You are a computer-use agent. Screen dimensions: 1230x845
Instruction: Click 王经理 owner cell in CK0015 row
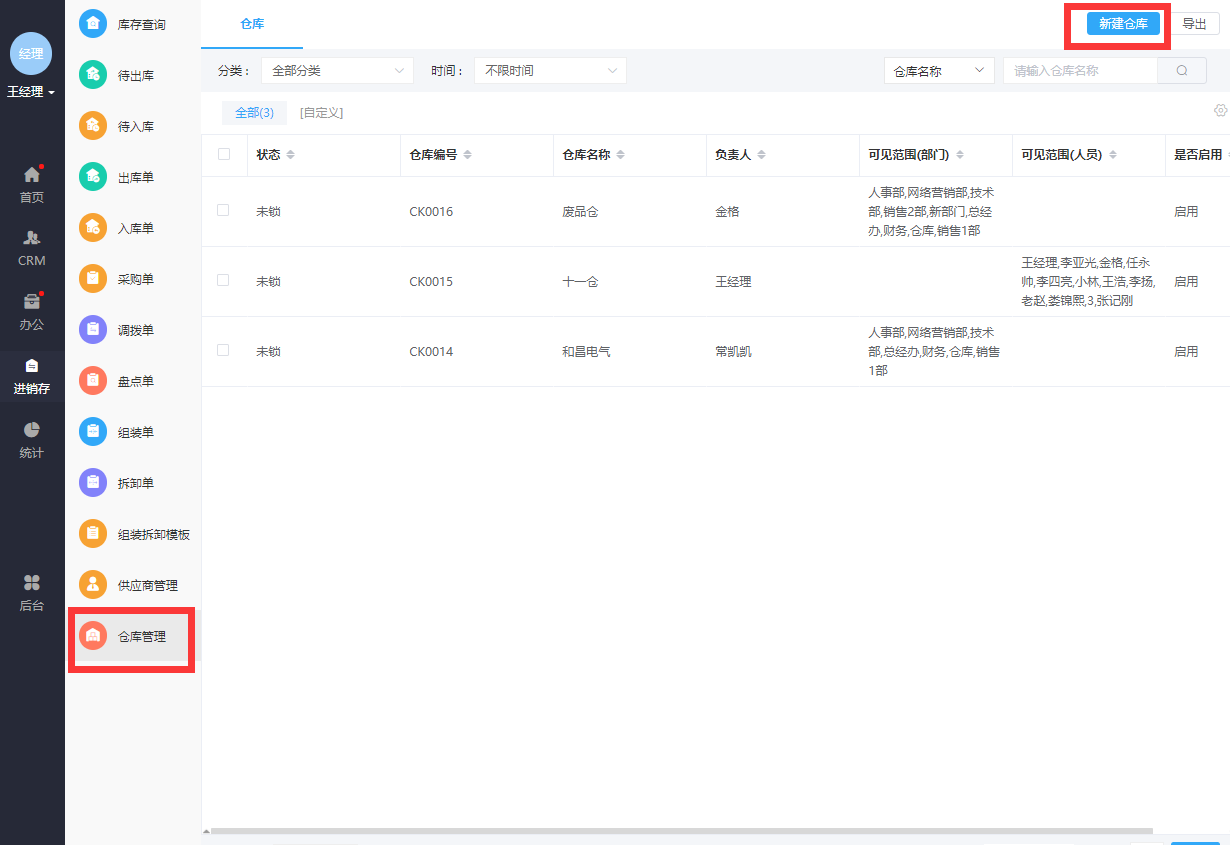733,282
